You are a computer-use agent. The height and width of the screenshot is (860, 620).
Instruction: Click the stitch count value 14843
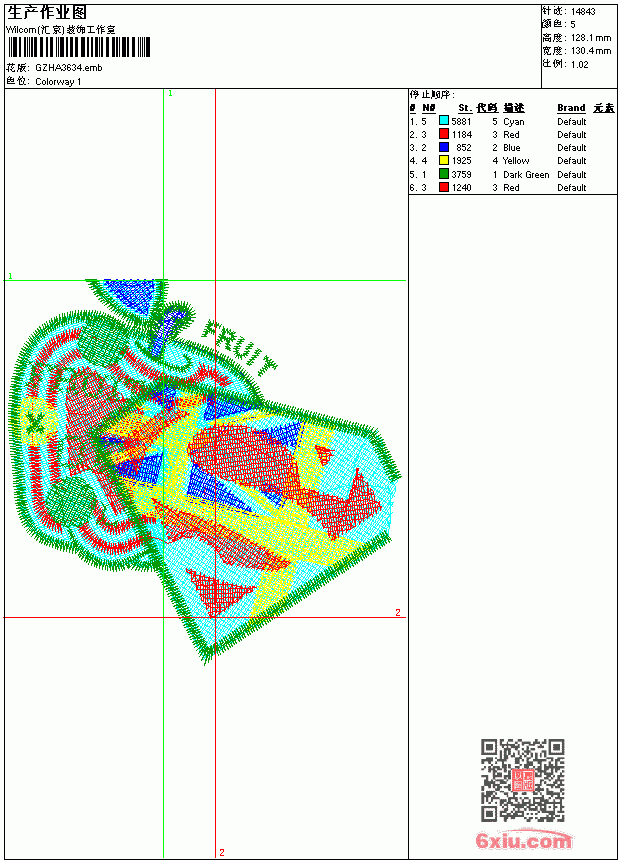(x=583, y=12)
